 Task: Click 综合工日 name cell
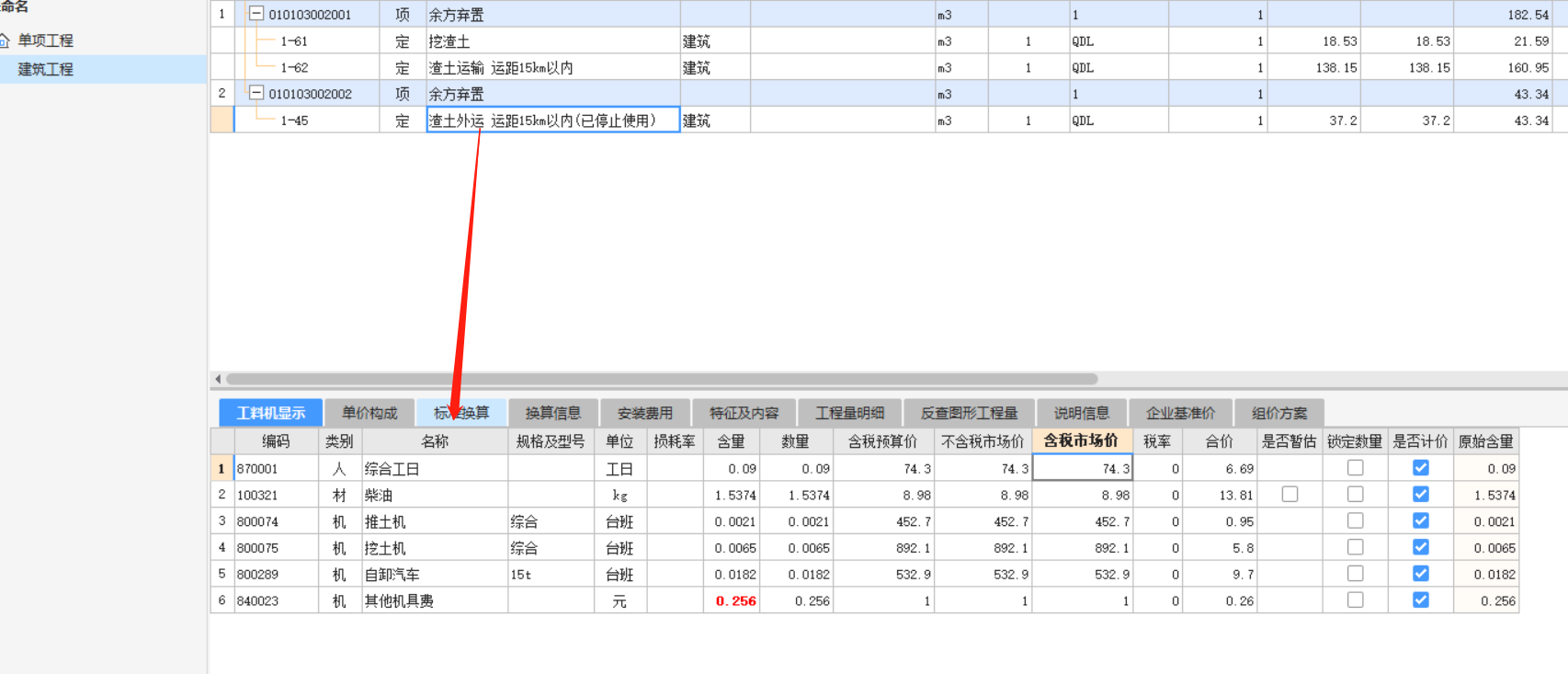pos(435,469)
